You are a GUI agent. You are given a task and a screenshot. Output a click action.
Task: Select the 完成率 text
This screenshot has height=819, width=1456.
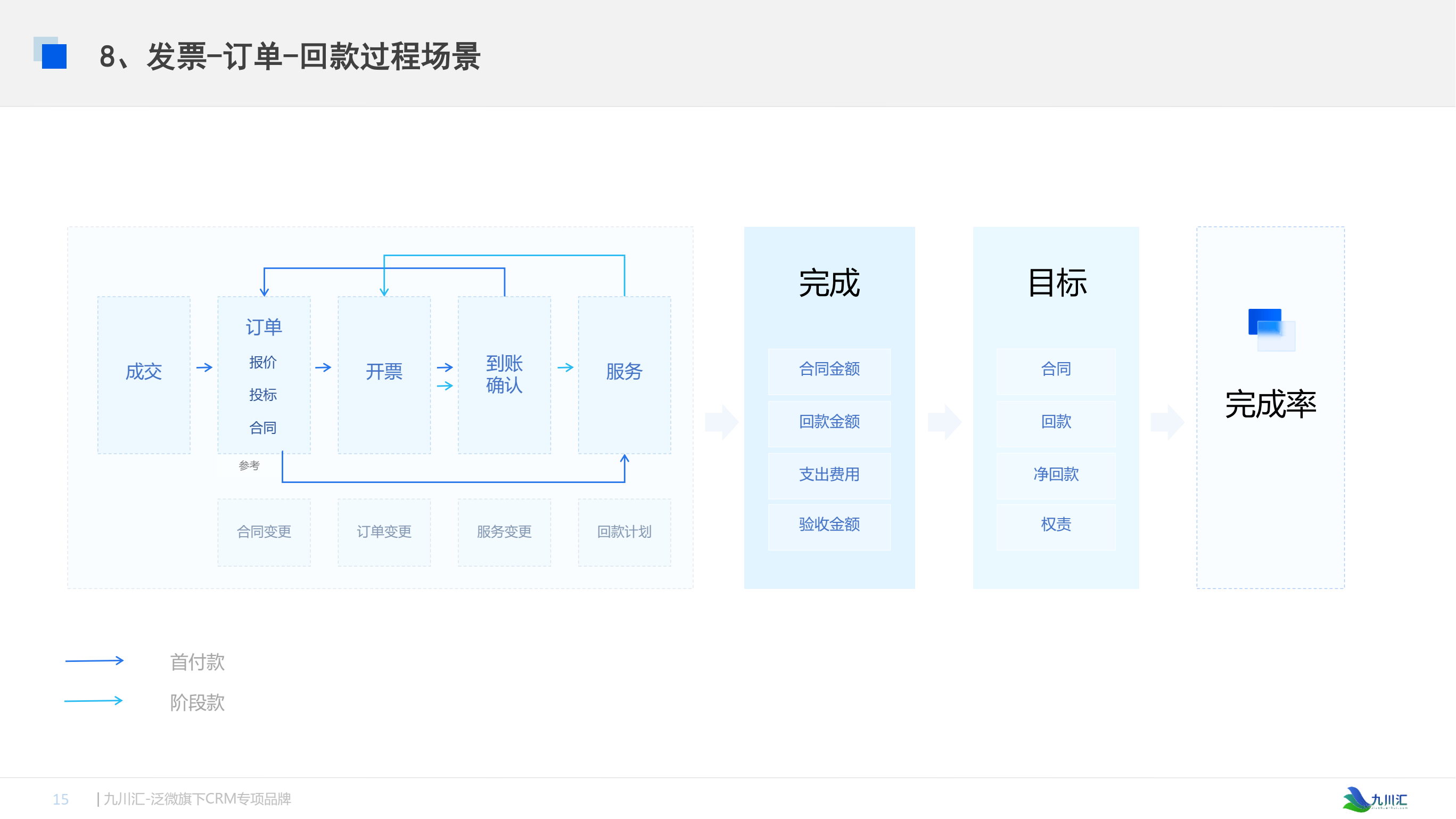[1271, 404]
